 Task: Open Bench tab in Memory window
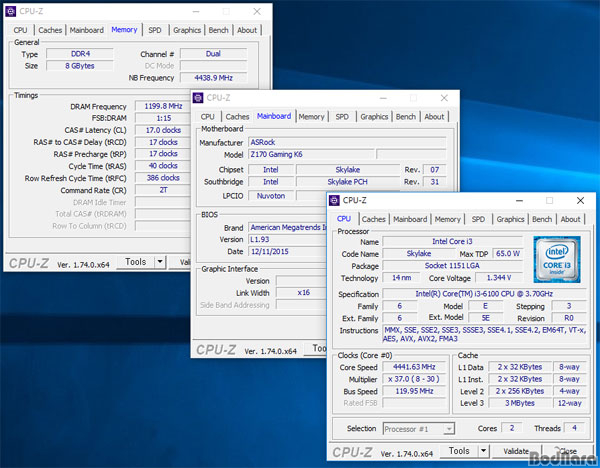tap(218, 30)
